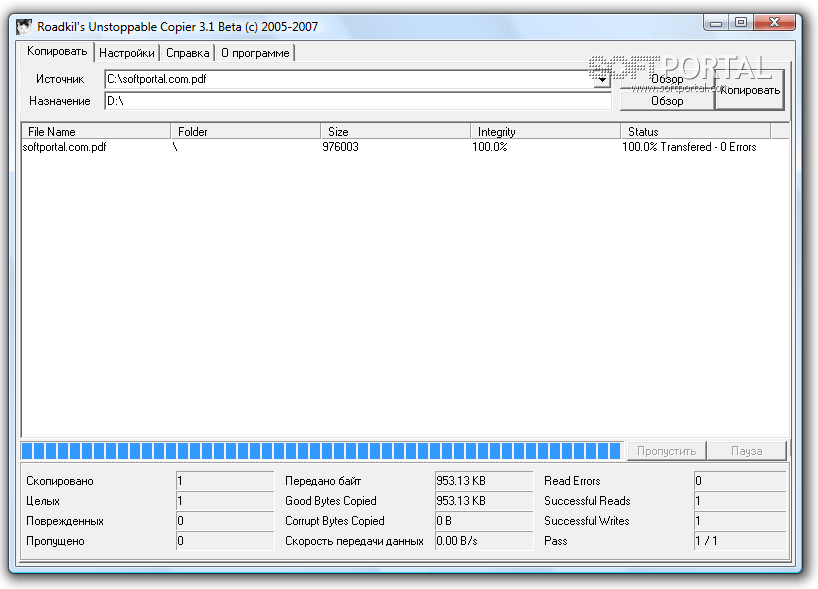Sort by File Name column header

(96, 131)
